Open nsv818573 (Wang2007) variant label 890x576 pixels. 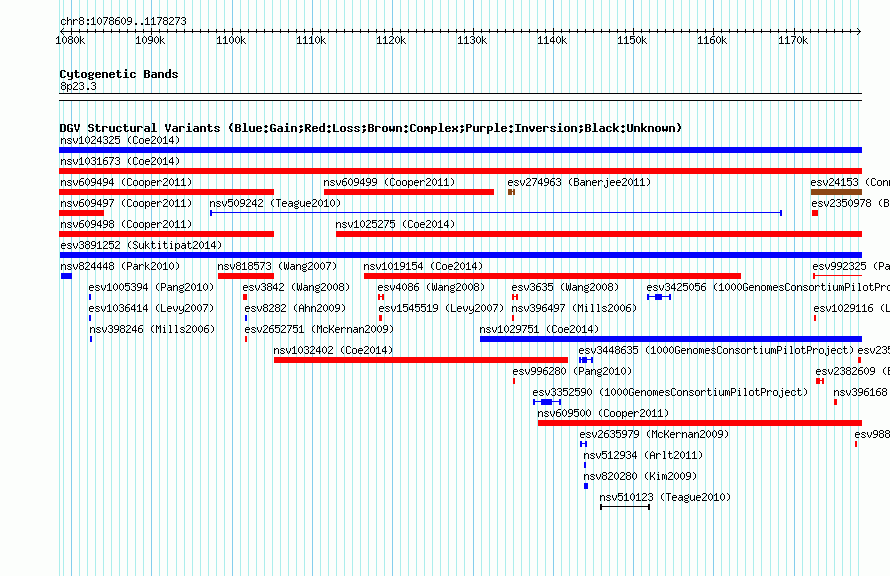point(277,266)
